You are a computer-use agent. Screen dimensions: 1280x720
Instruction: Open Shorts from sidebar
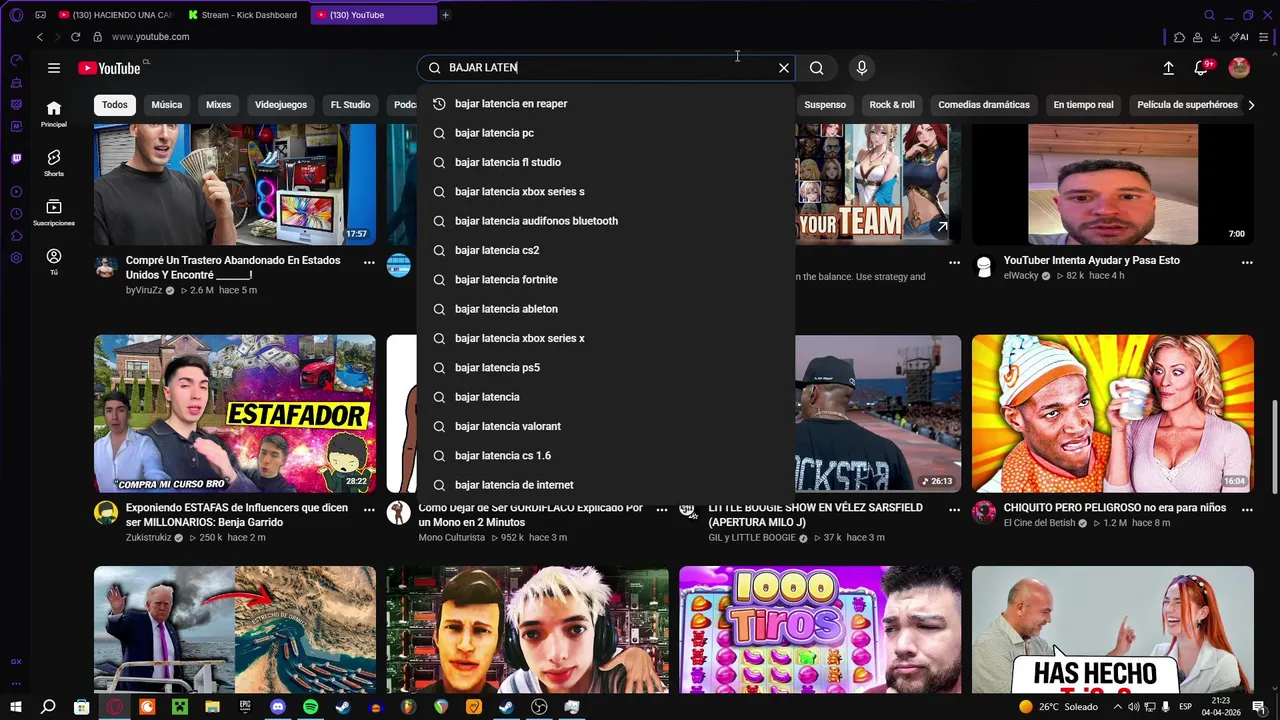[x=54, y=163]
